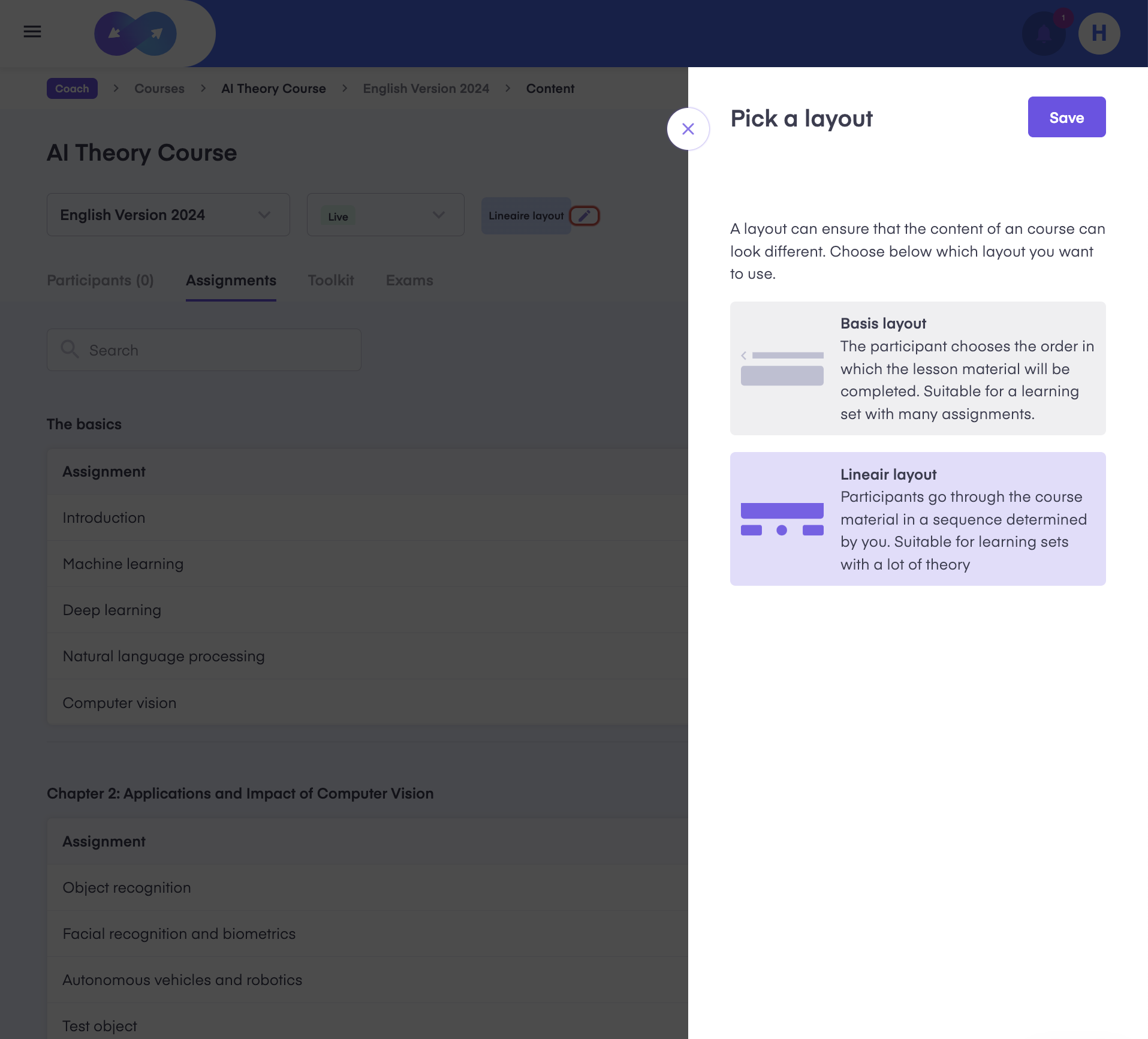This screenshot has height=1039, width=1148.
Task: Click the Lineair layout preview thumbnail
Action: click(782, 519)
